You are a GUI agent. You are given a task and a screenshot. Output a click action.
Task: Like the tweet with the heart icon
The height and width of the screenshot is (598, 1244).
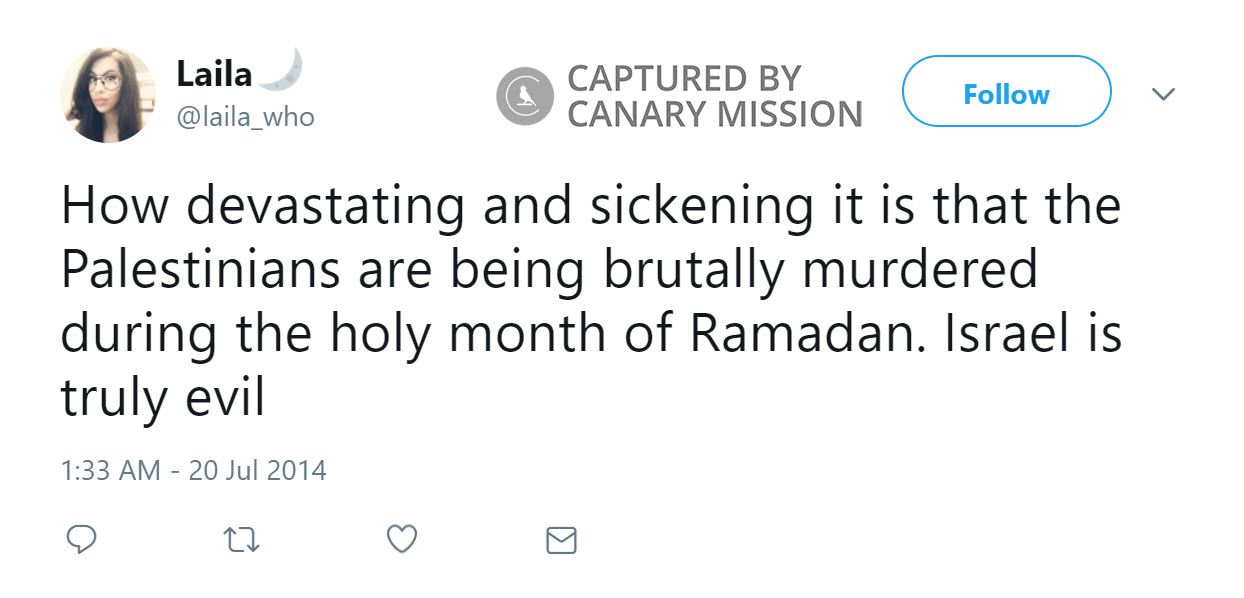(x=401, y=540)
